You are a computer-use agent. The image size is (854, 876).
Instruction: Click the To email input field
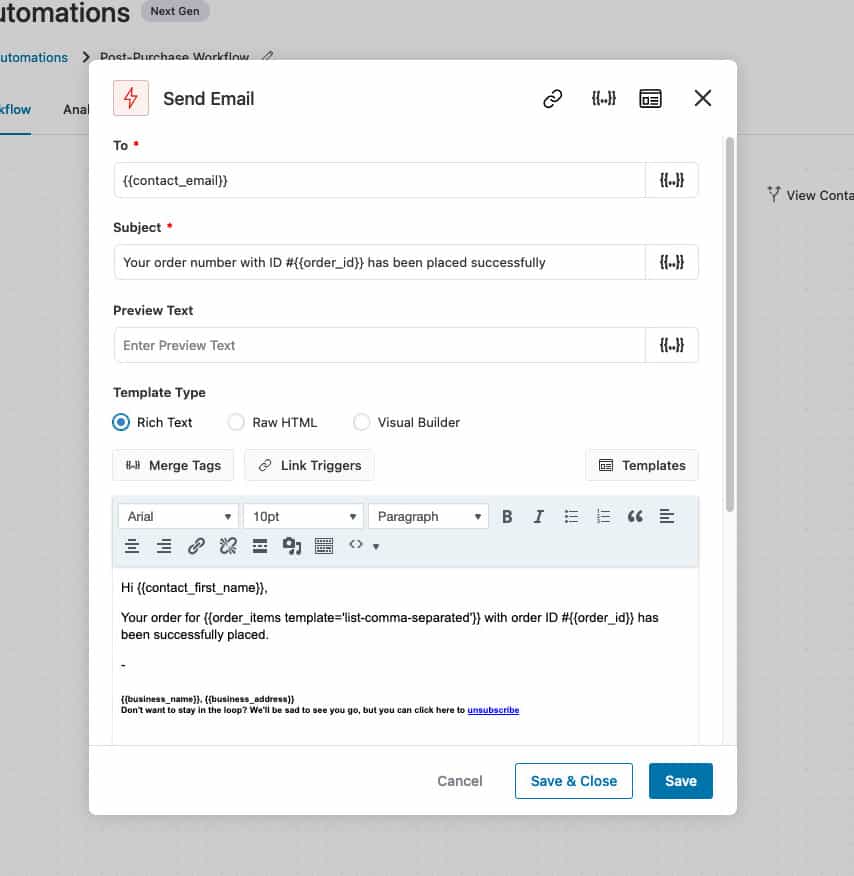[380, 180]
